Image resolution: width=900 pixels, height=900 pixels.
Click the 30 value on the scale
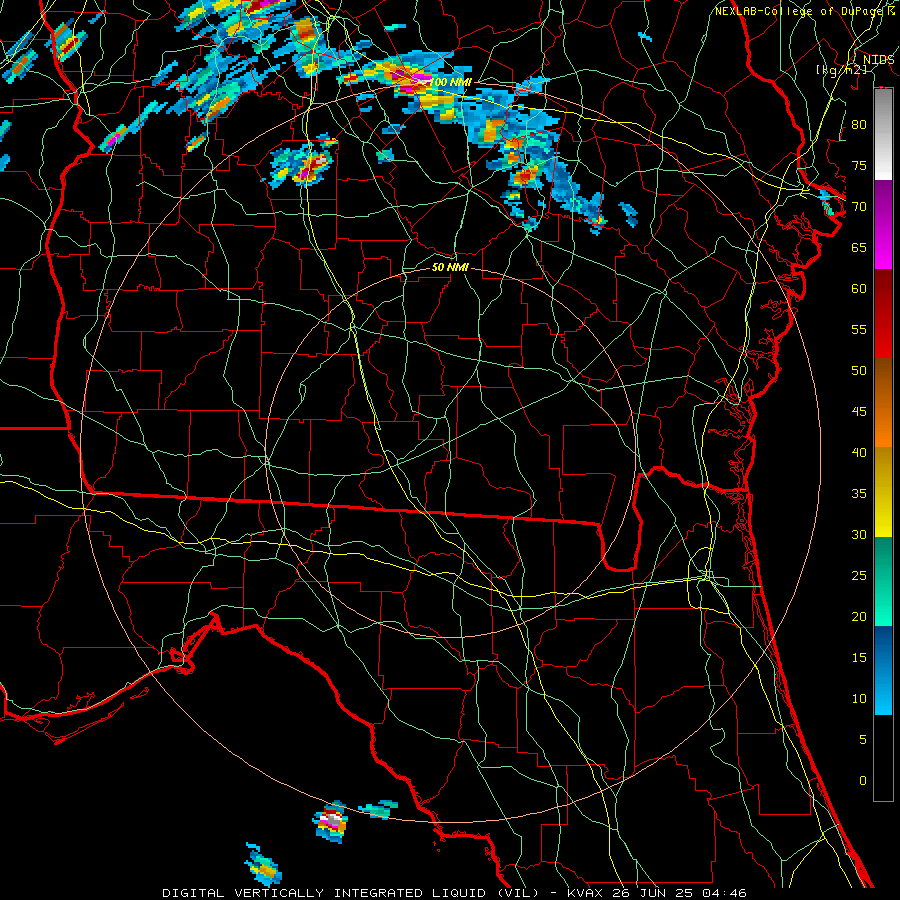[x=859, y=534]
